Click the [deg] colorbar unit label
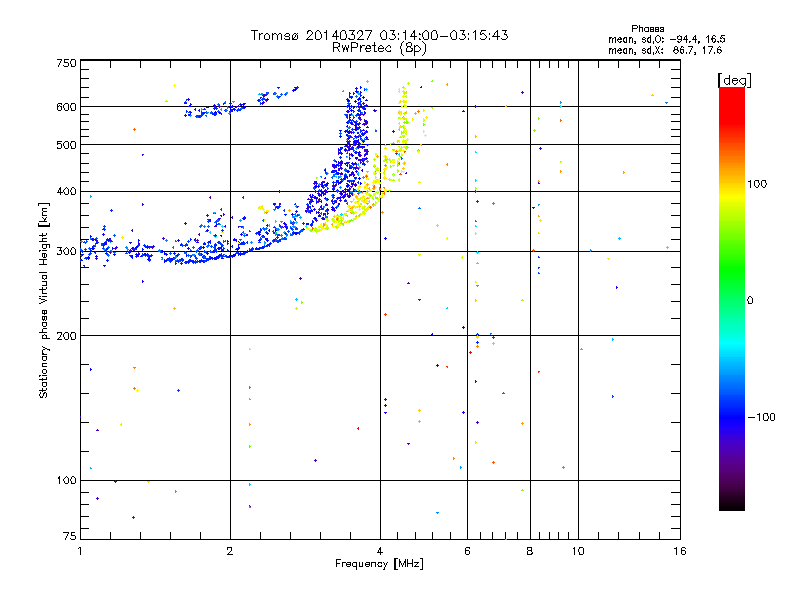The image size is (800, 600). click(x=735, y=80)
